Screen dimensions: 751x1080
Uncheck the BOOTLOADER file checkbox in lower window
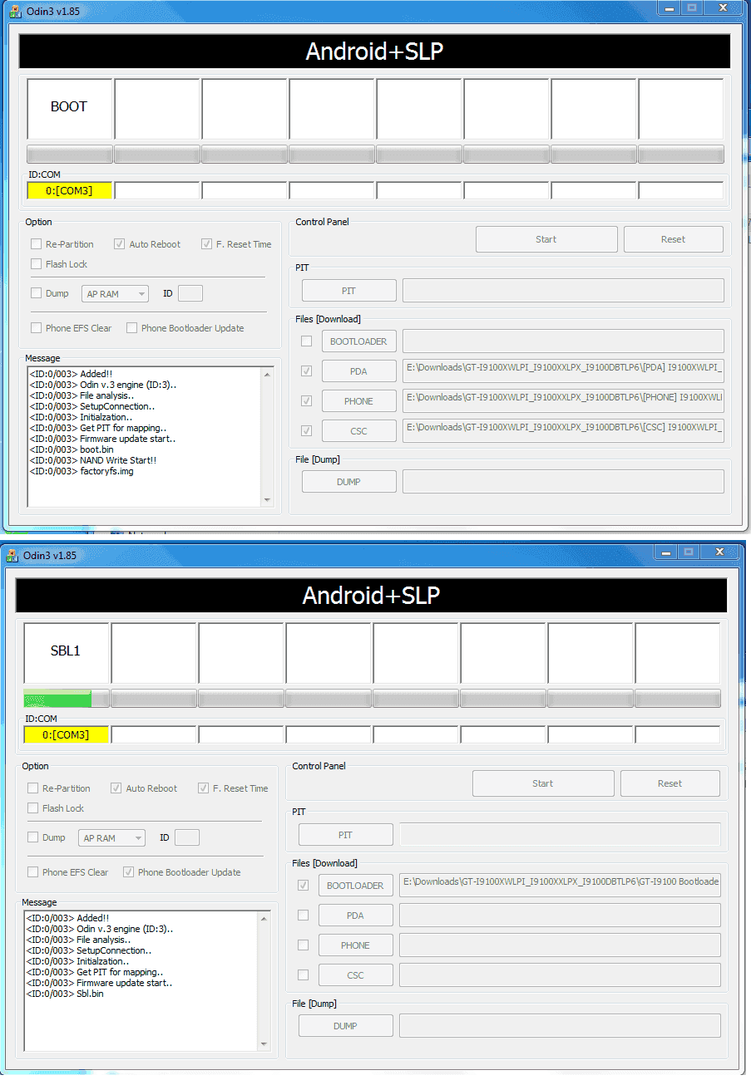click(303, 885)
